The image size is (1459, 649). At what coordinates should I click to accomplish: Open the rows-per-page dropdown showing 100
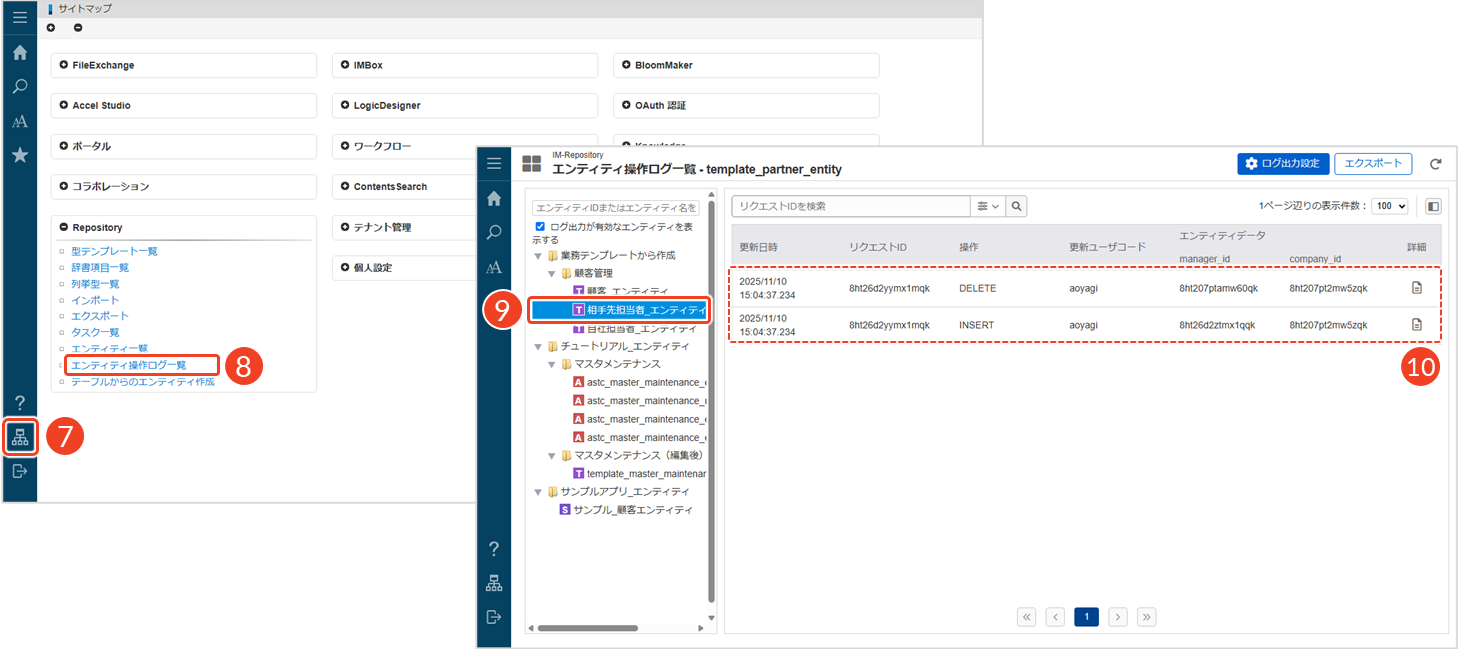coord(1389,206)
